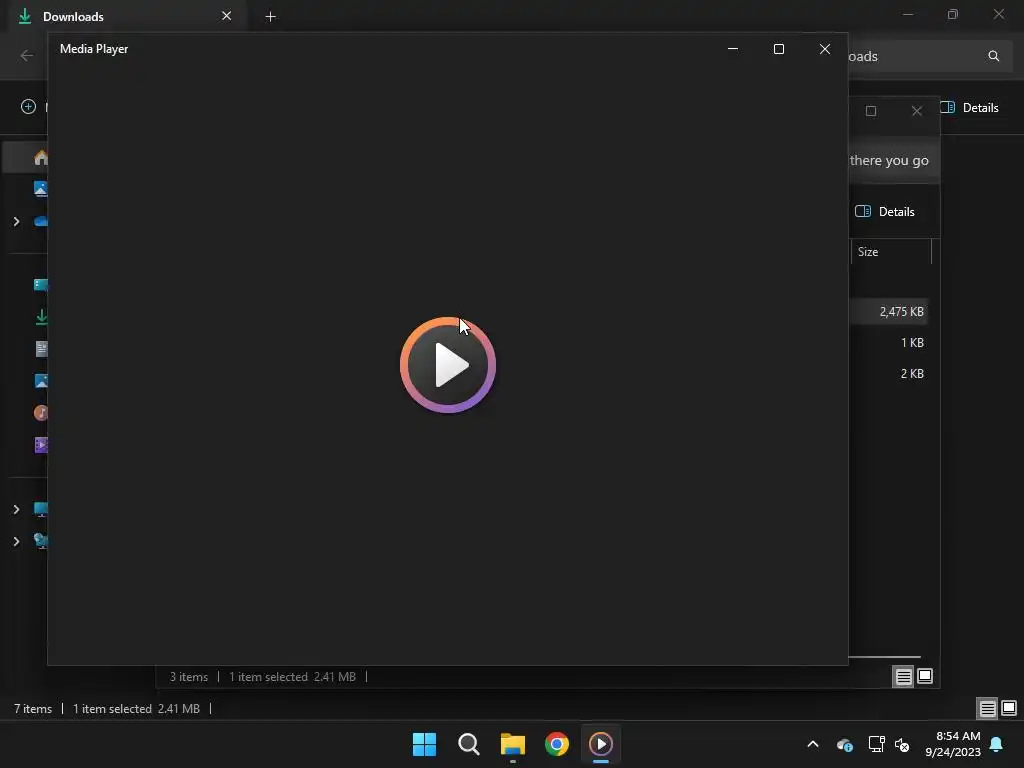Image resolution: width=1024 pixels, height=768 pixels.
Task: Select Network in the sidebar
Action: (x=40, y=541)
